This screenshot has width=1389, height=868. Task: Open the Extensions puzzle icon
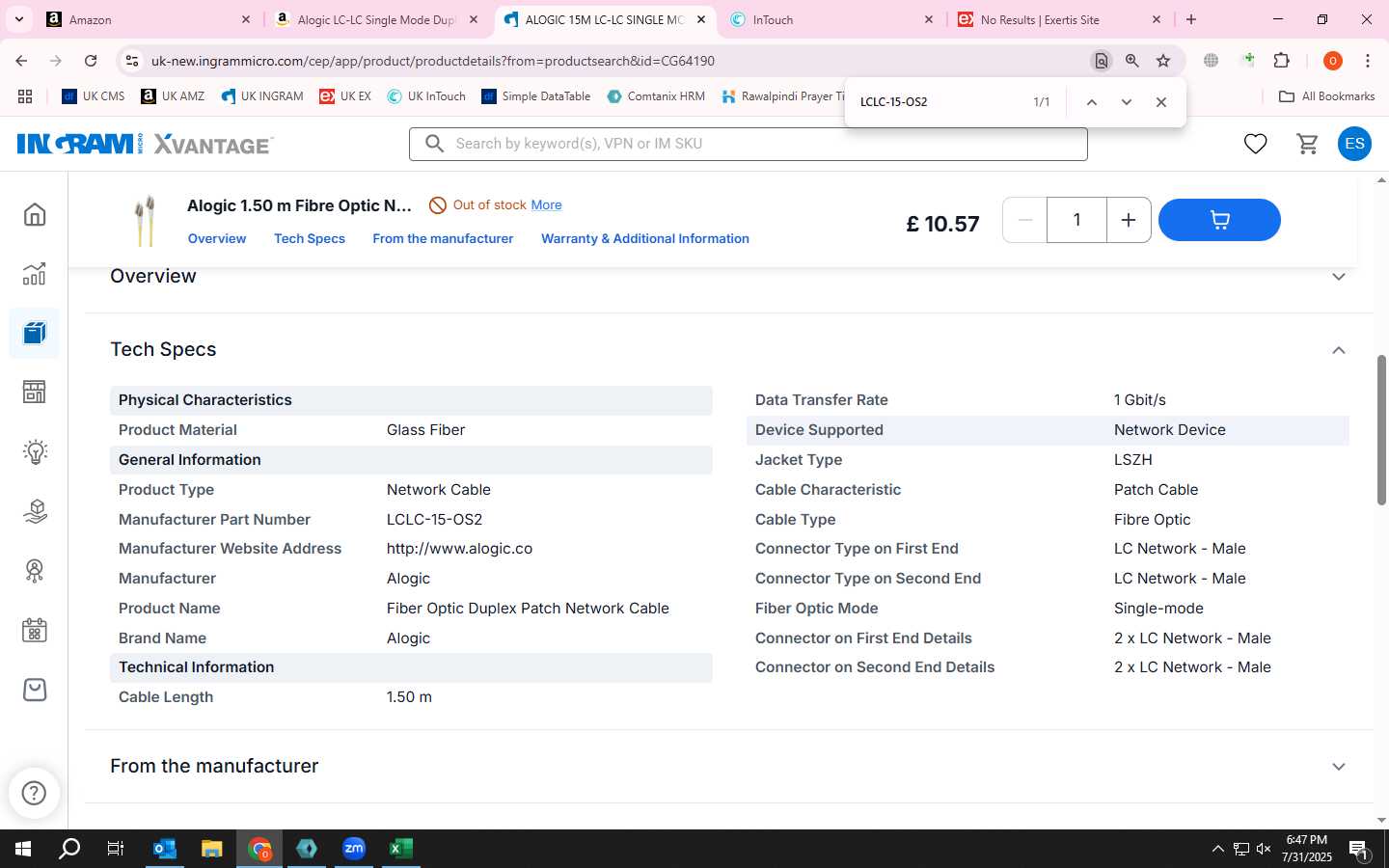pyautogui.click(x=1281, y=61)
